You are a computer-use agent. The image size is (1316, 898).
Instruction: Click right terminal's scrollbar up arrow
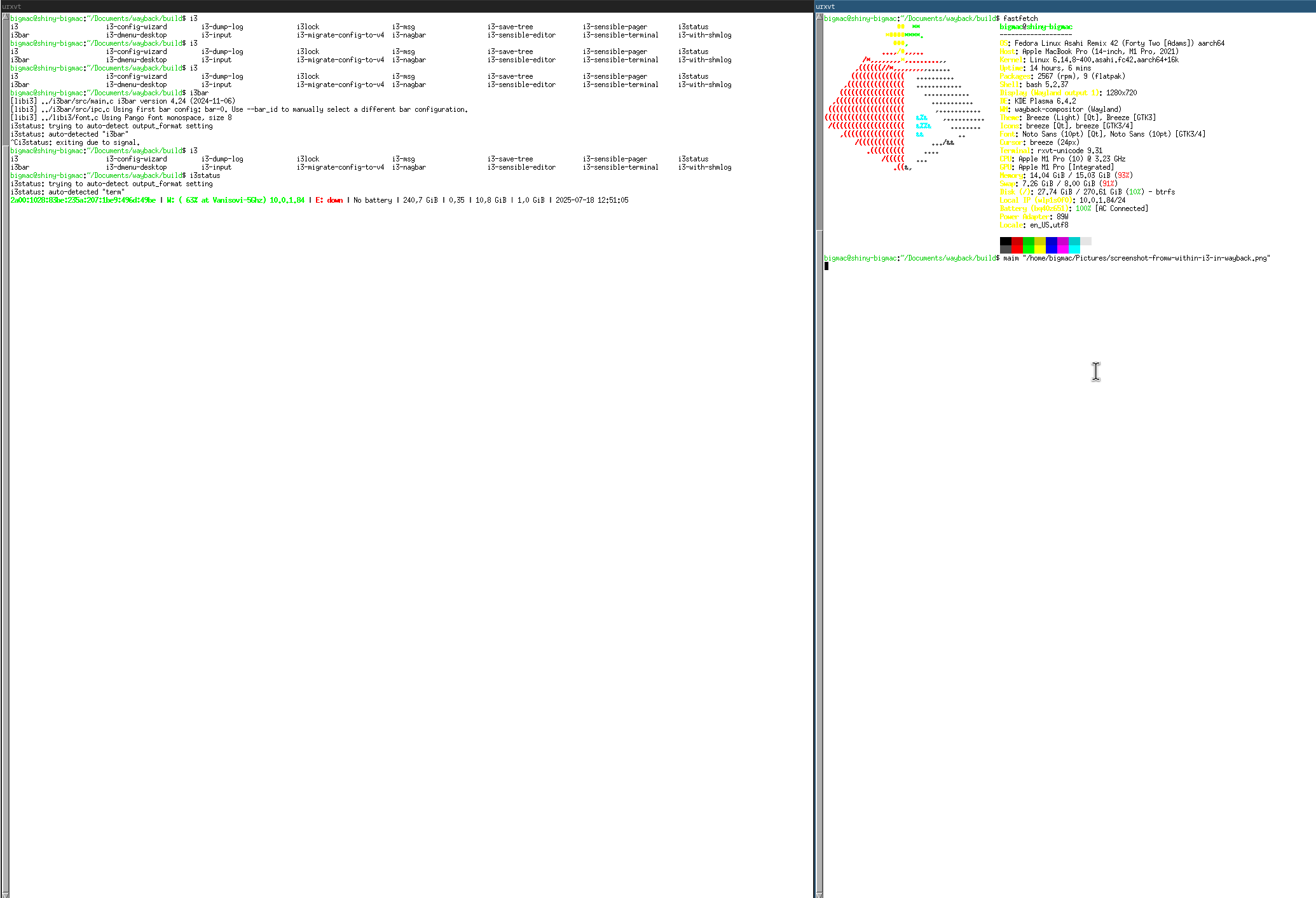[x=819, y=17]
